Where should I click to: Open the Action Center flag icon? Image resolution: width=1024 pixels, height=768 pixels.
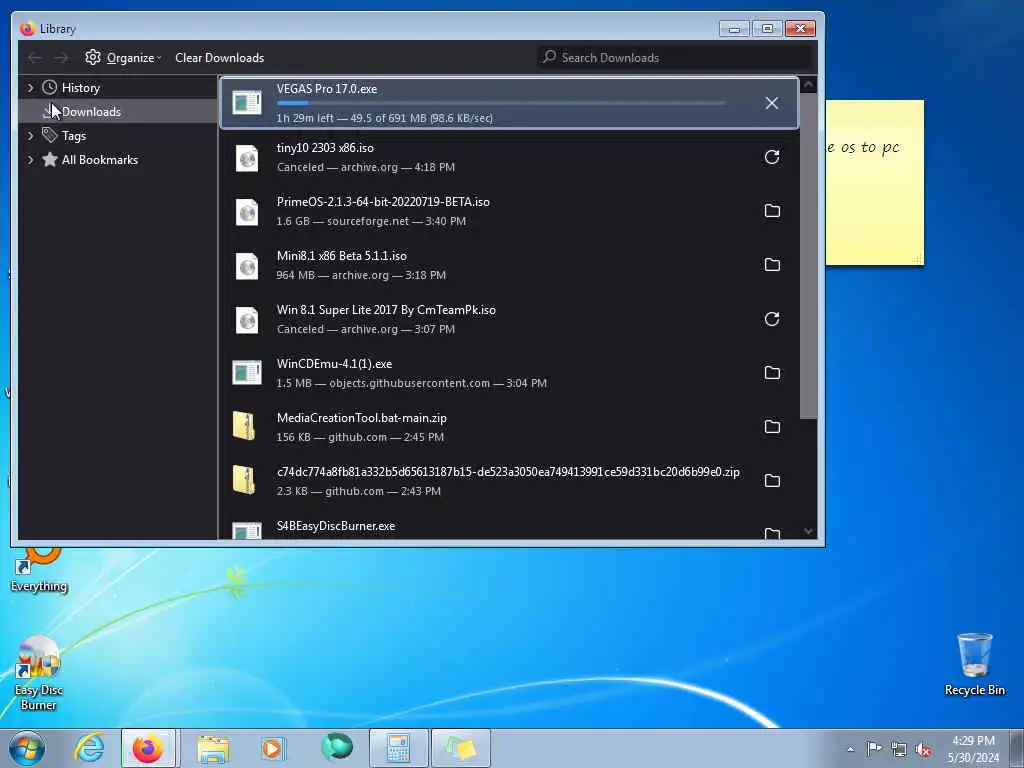click(x=874, y=749)
